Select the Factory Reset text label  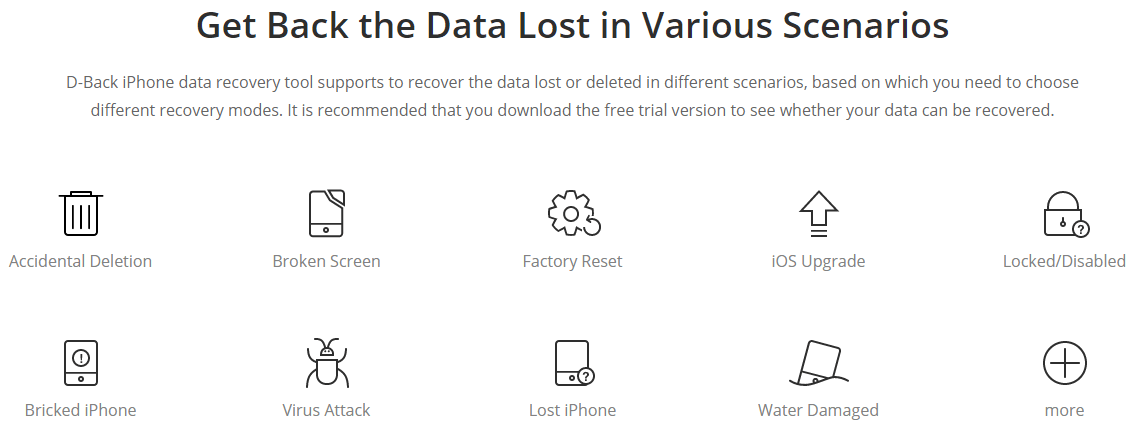[x=572, y=261]
